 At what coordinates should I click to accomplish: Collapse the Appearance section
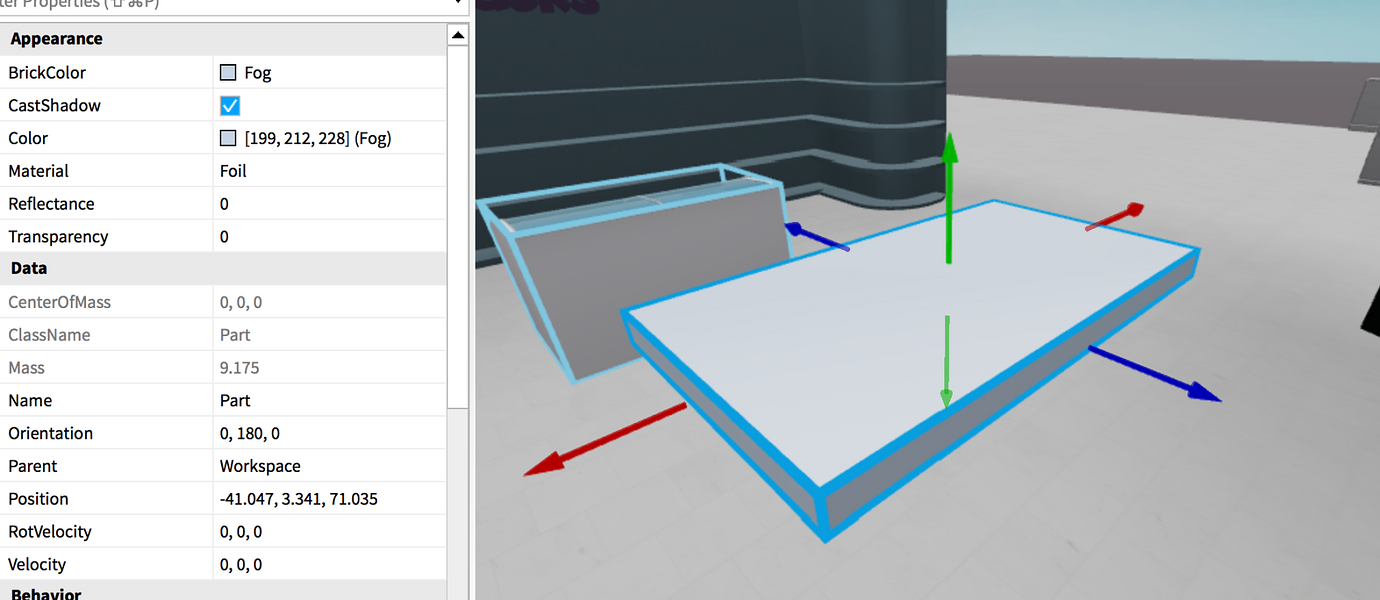pos(56,38)
